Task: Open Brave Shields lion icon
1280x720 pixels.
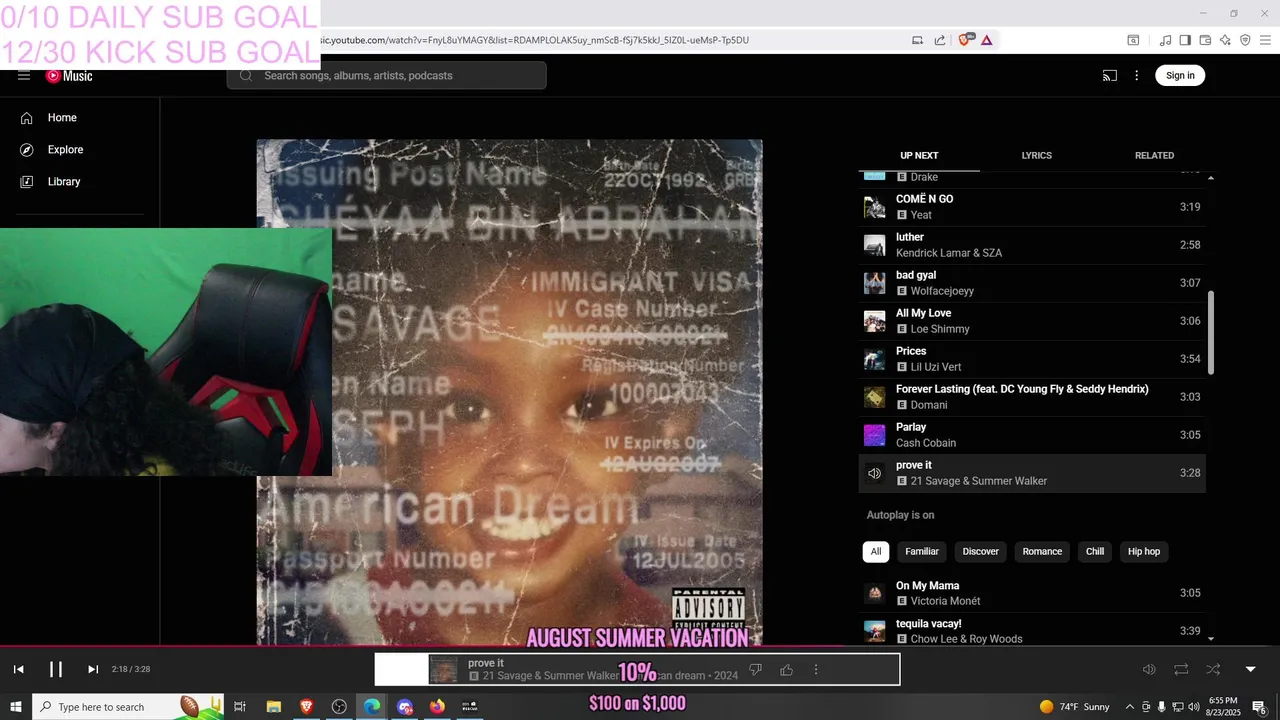Action: 965,40
